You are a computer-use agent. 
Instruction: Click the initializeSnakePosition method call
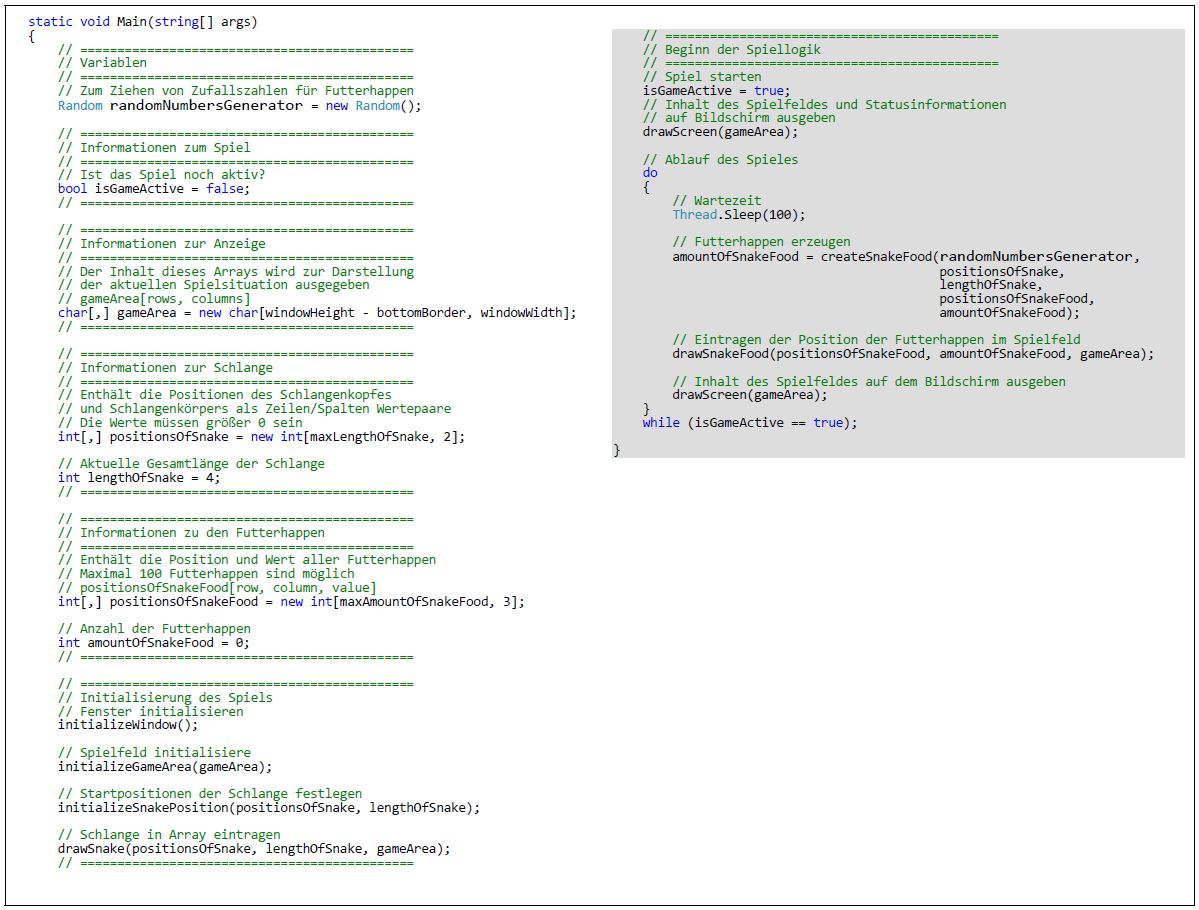(x=268, y=808)
